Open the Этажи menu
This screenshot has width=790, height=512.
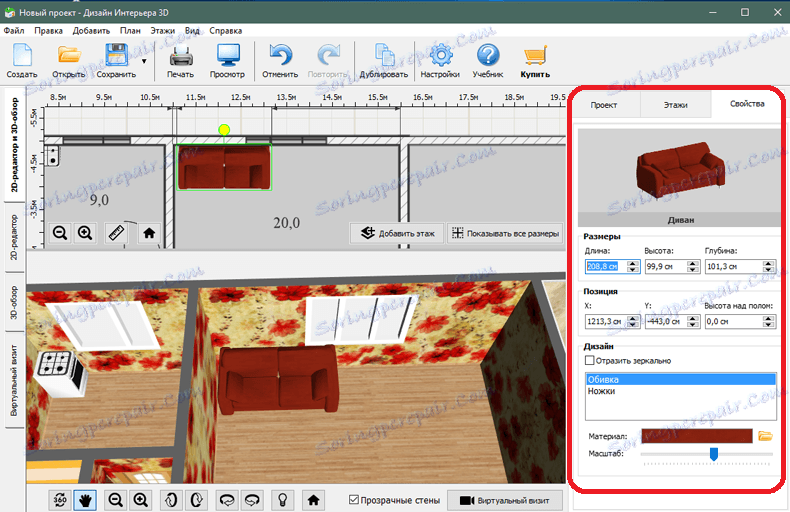(x=162, y=31)
